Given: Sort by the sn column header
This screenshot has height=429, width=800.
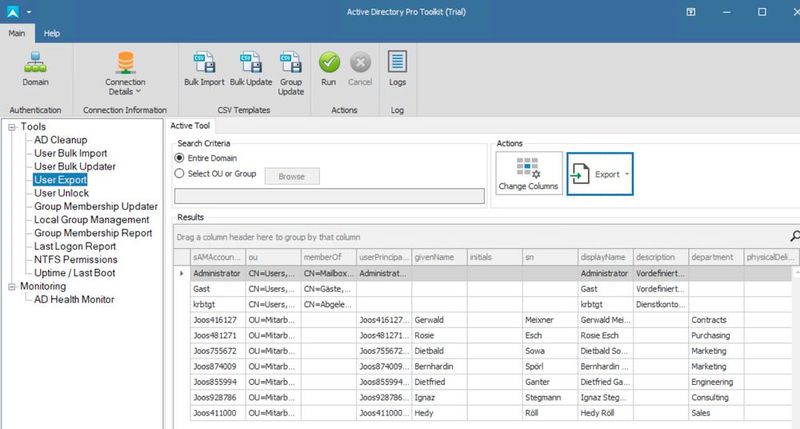Looking at the screenshot, I should 550,257.
